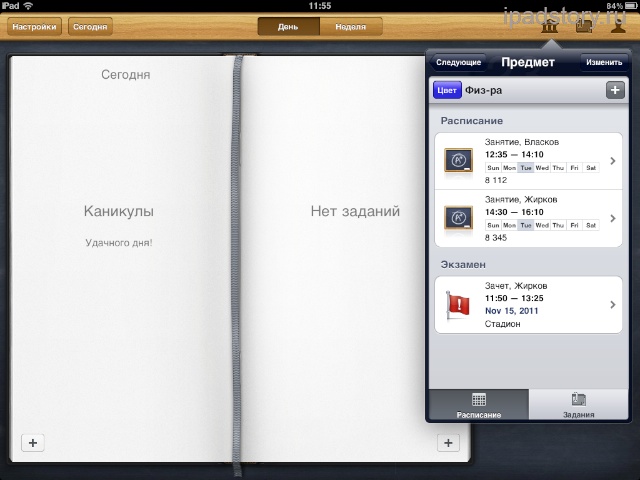Switch to the Расписание tab
The image size is (640, 480).
click(479, 404)
